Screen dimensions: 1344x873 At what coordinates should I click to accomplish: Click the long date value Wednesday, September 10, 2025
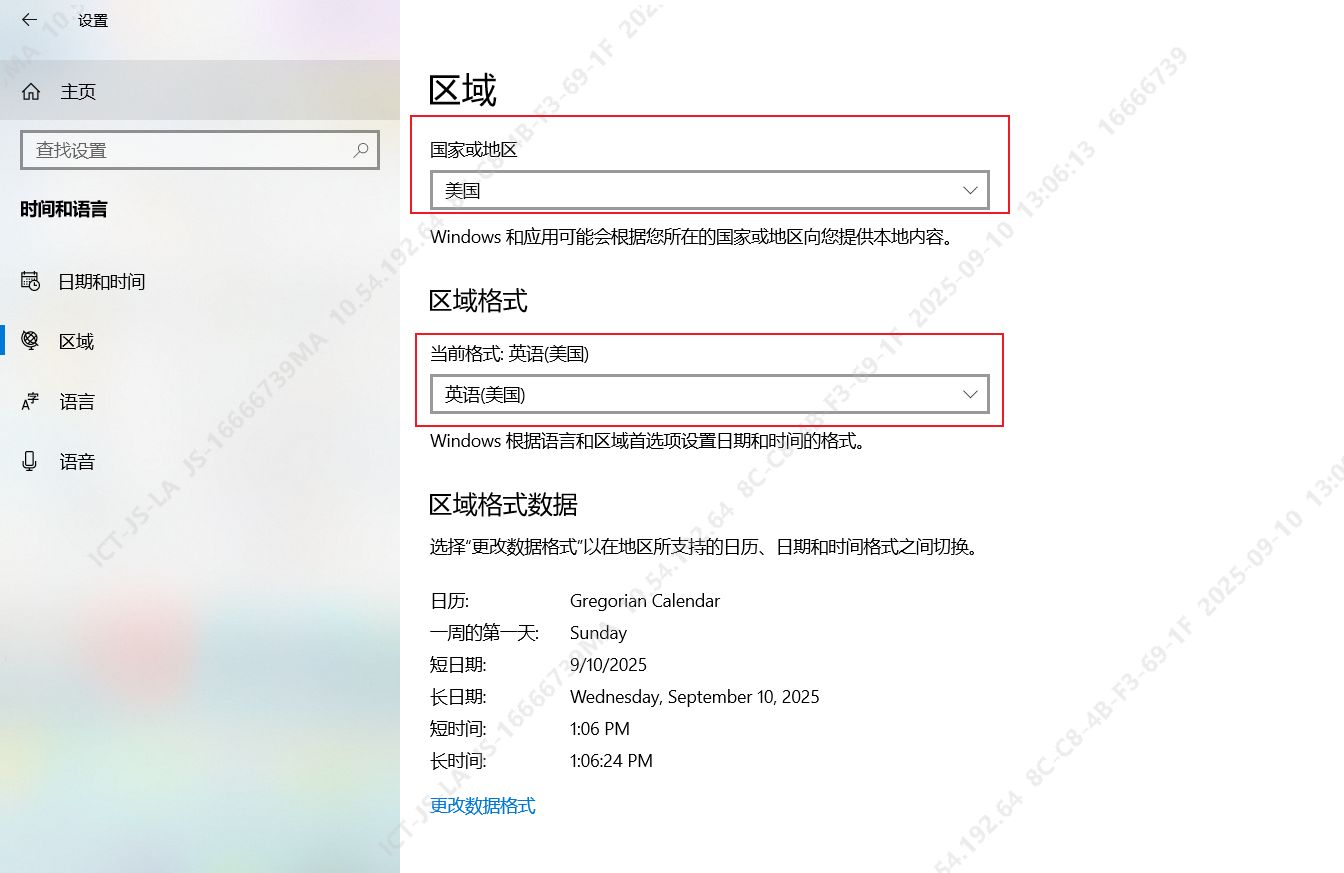tap(694, 697)
